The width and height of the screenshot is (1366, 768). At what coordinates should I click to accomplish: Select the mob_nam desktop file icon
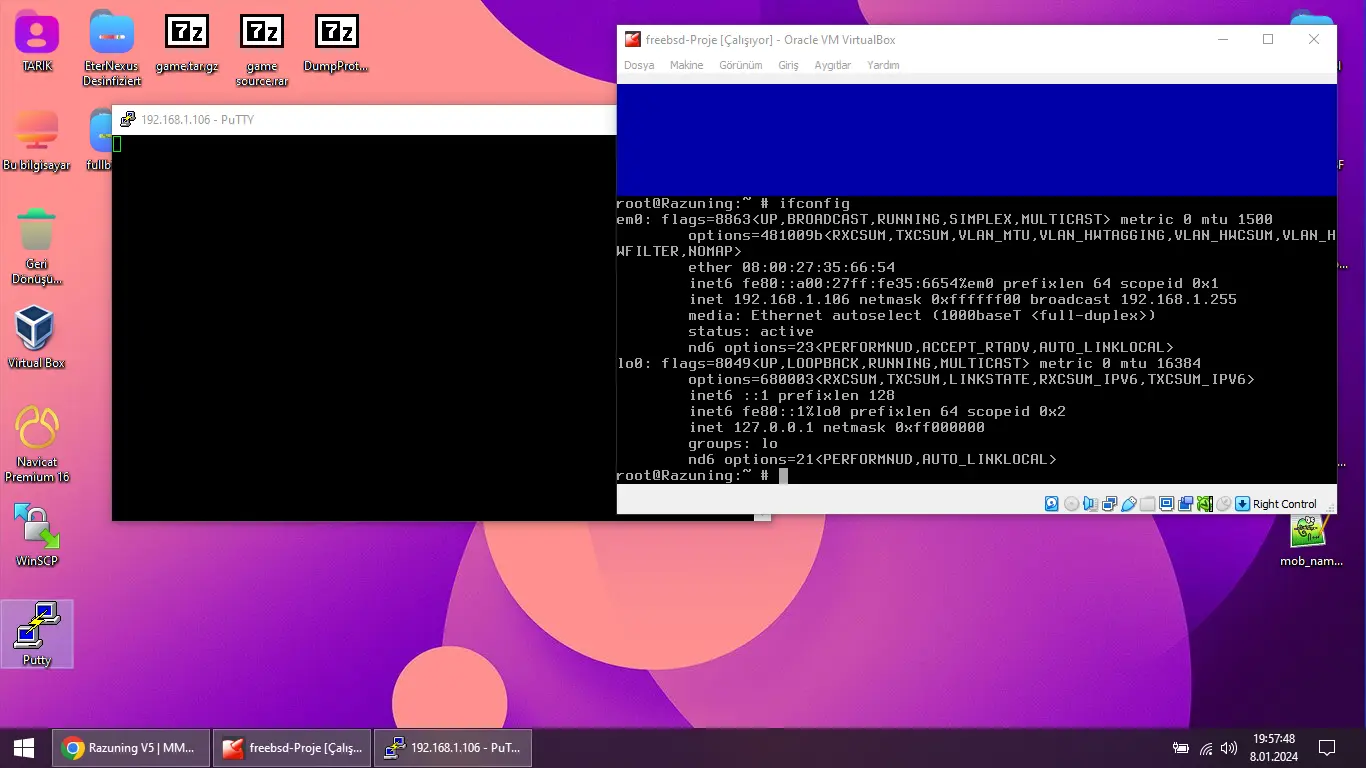point(1311,540)
